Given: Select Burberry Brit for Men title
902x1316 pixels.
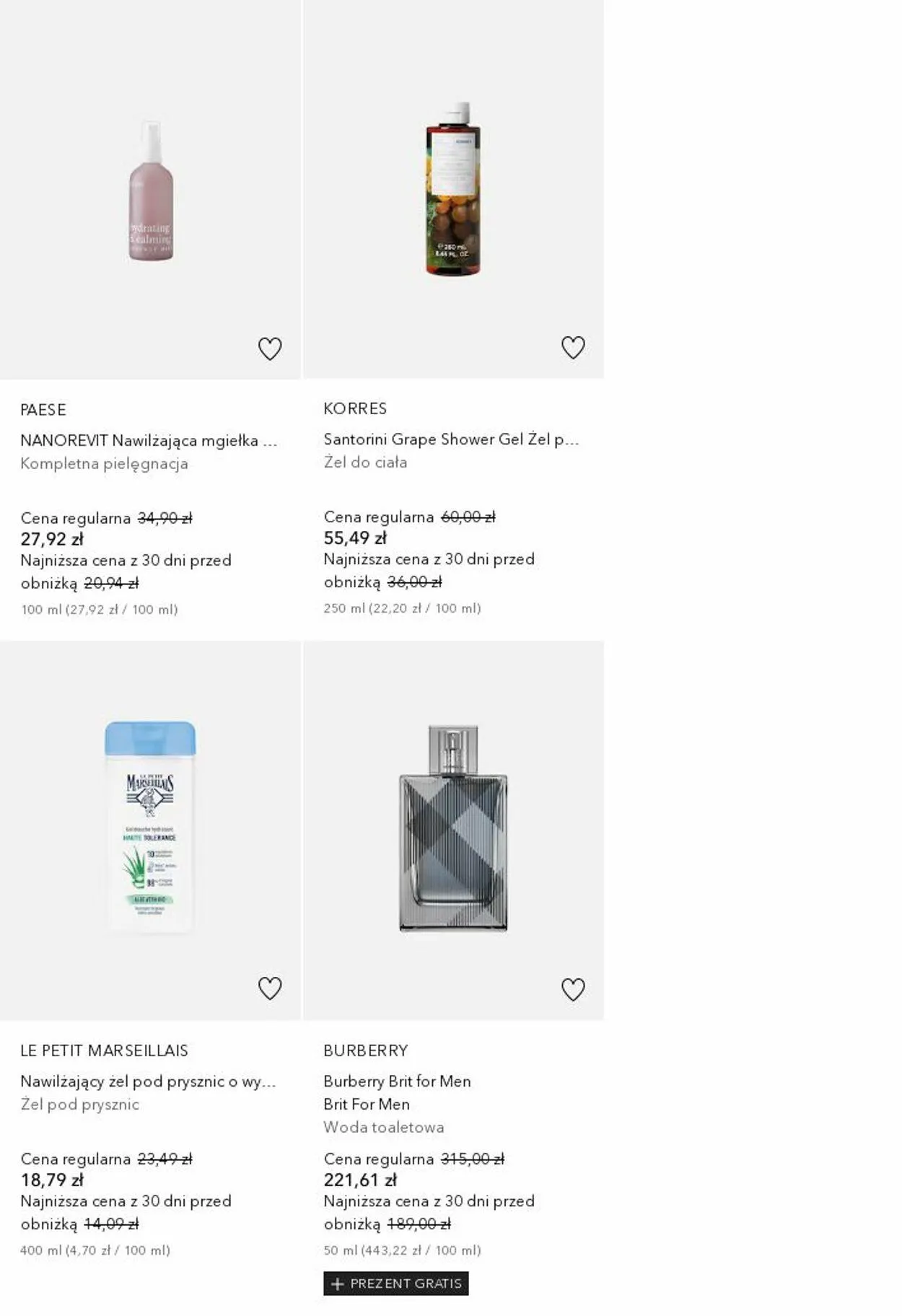Looking at the screenshot, I should (397, 1081).
